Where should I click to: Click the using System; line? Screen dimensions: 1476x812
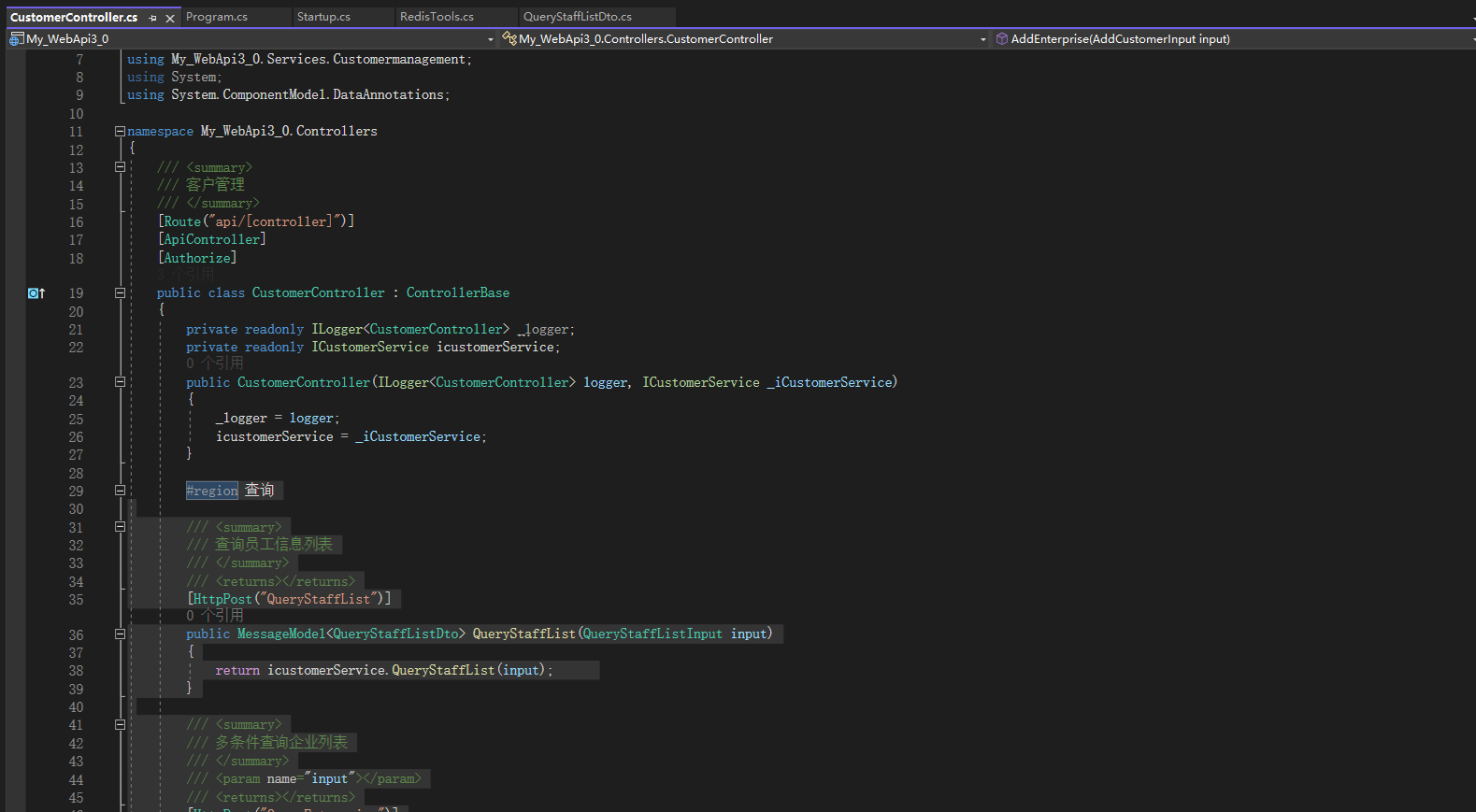point(175,78)
